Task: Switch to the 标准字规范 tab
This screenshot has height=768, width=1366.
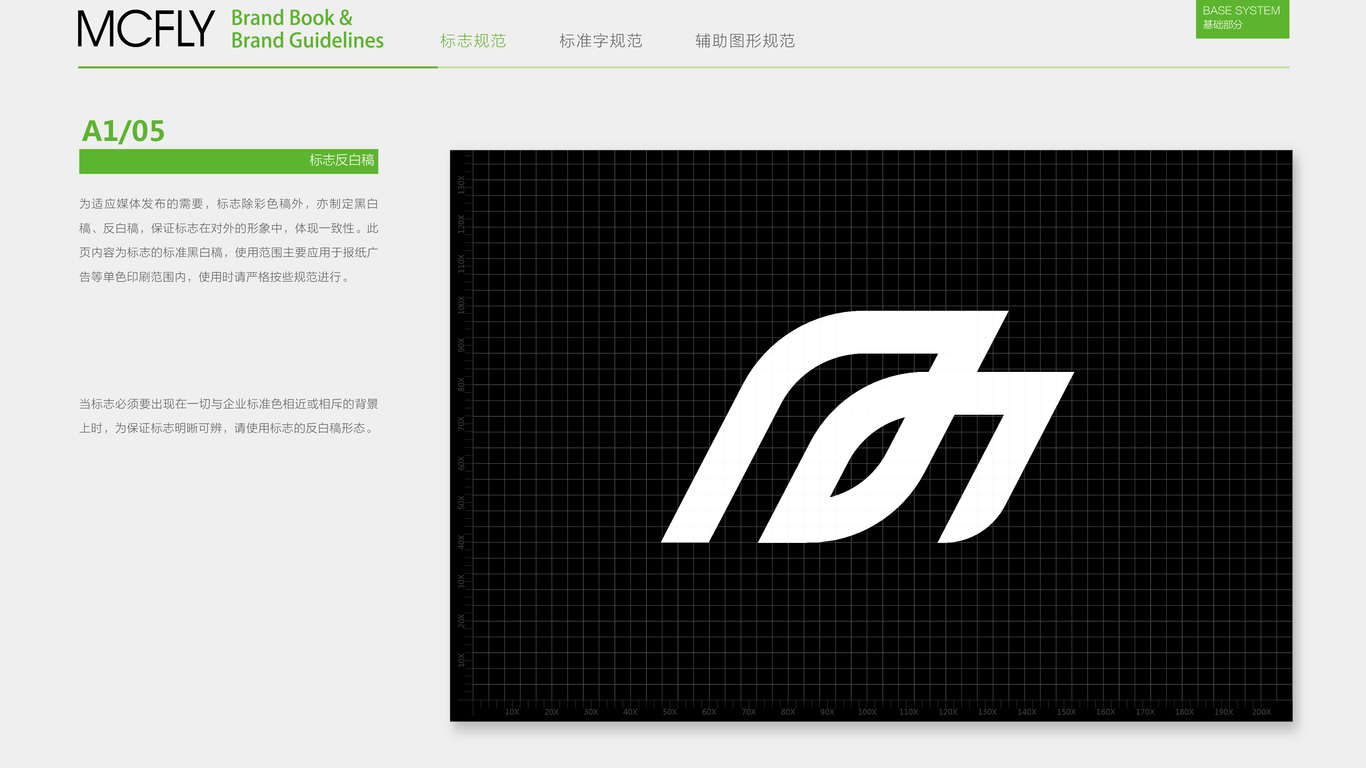Action: [601, 41]
